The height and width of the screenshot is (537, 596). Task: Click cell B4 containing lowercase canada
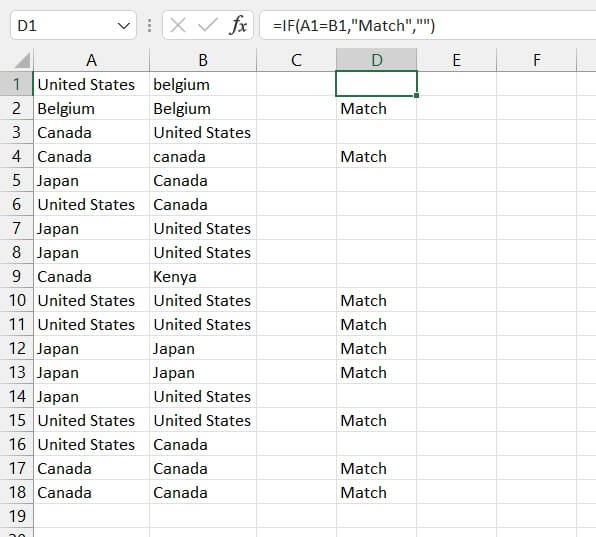(x=203, y=156)
